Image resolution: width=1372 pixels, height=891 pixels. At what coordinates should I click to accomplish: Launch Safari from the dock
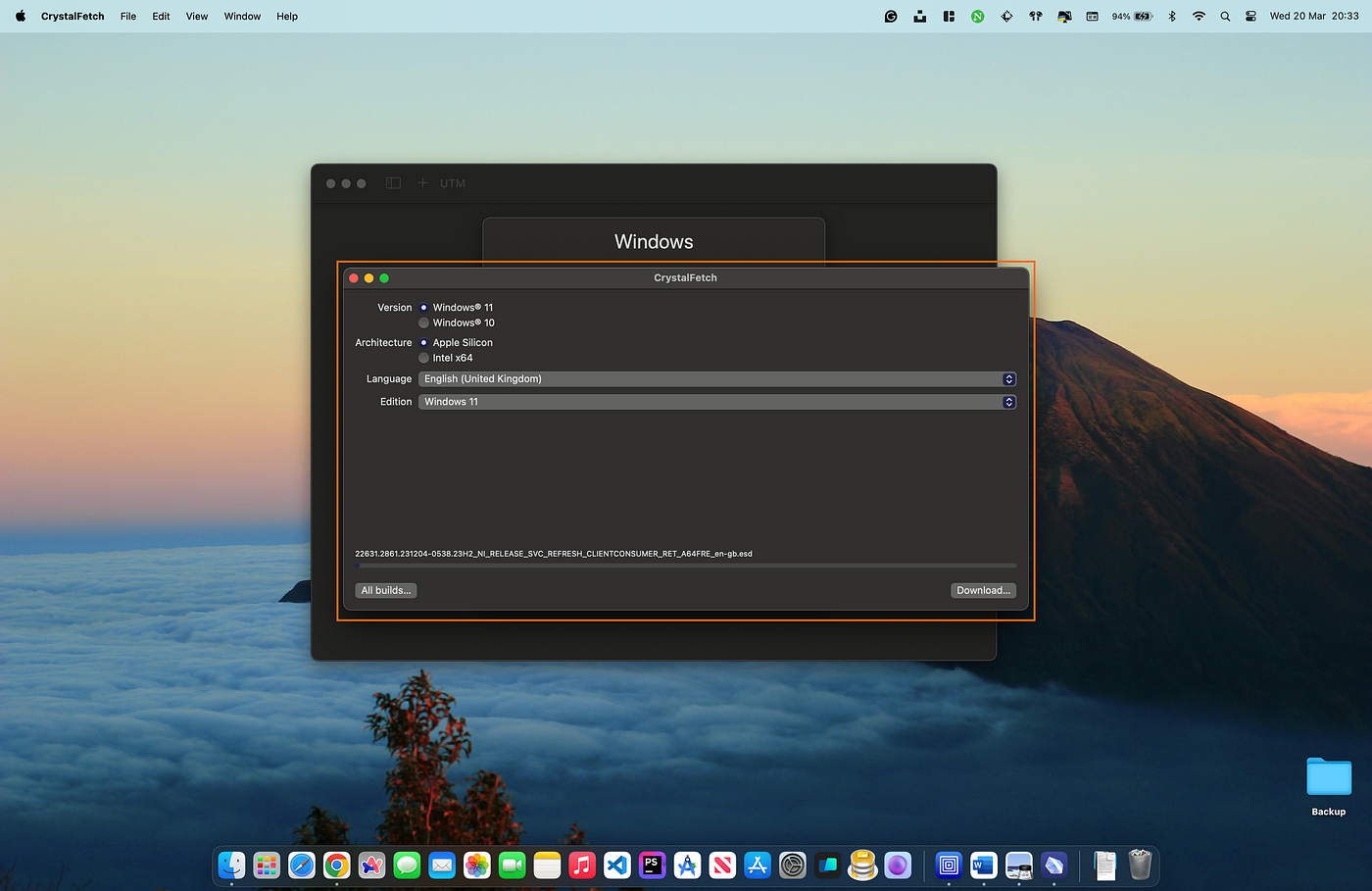302,865
